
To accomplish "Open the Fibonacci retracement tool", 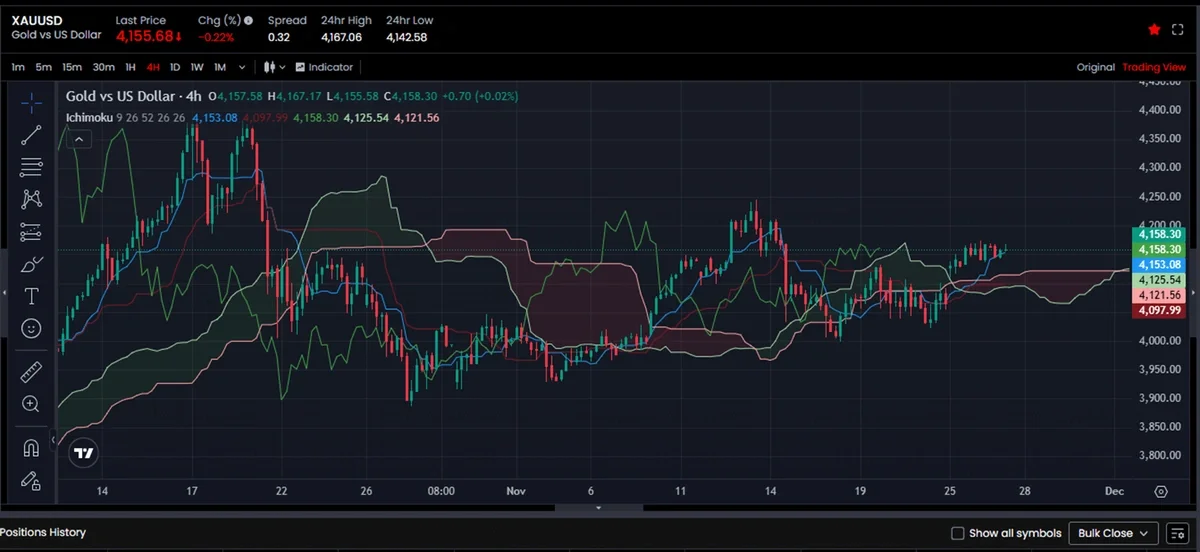I will tap(31, 167).
